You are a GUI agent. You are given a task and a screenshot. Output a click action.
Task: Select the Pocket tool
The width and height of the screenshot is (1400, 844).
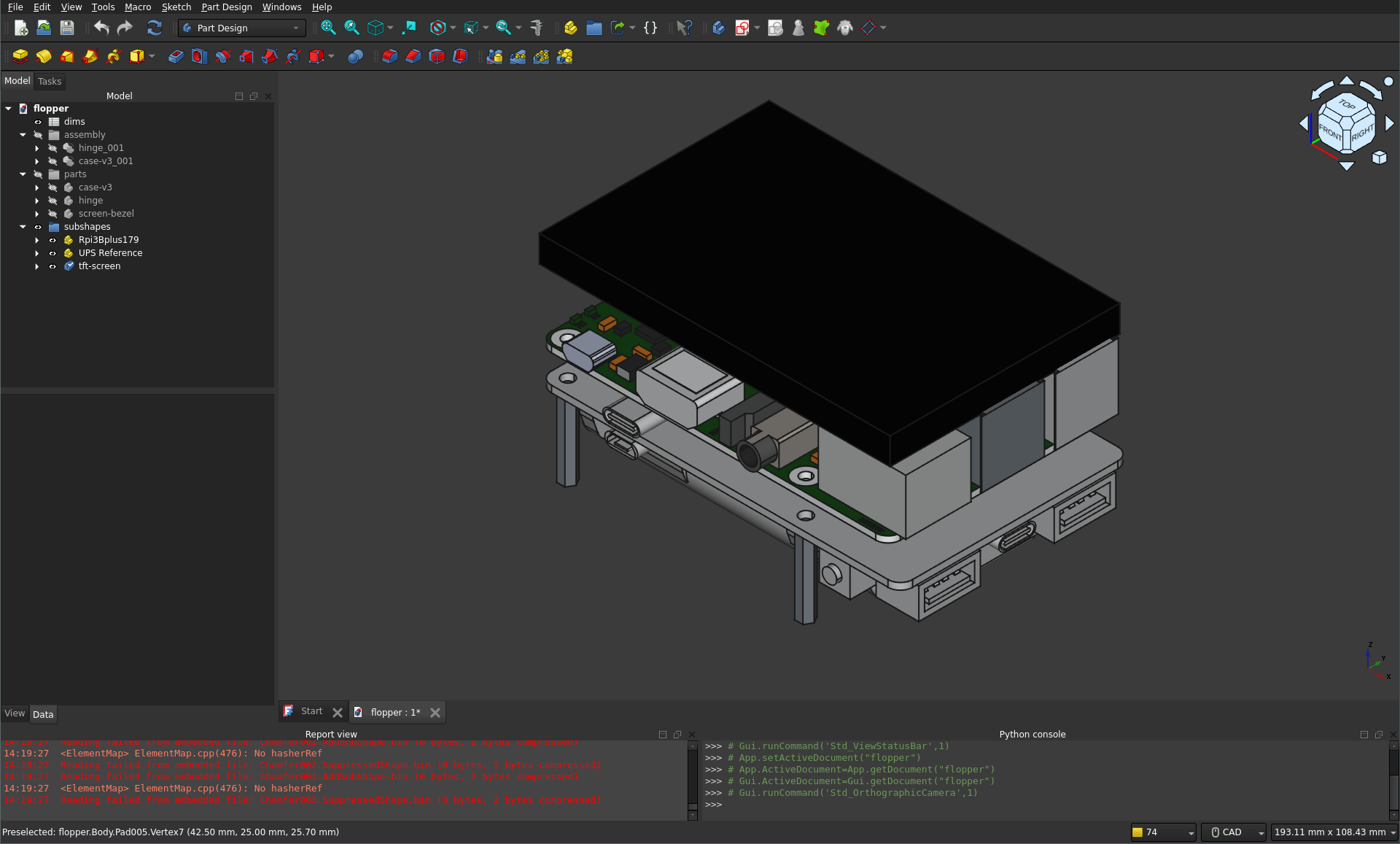click(x=176, y=56)
